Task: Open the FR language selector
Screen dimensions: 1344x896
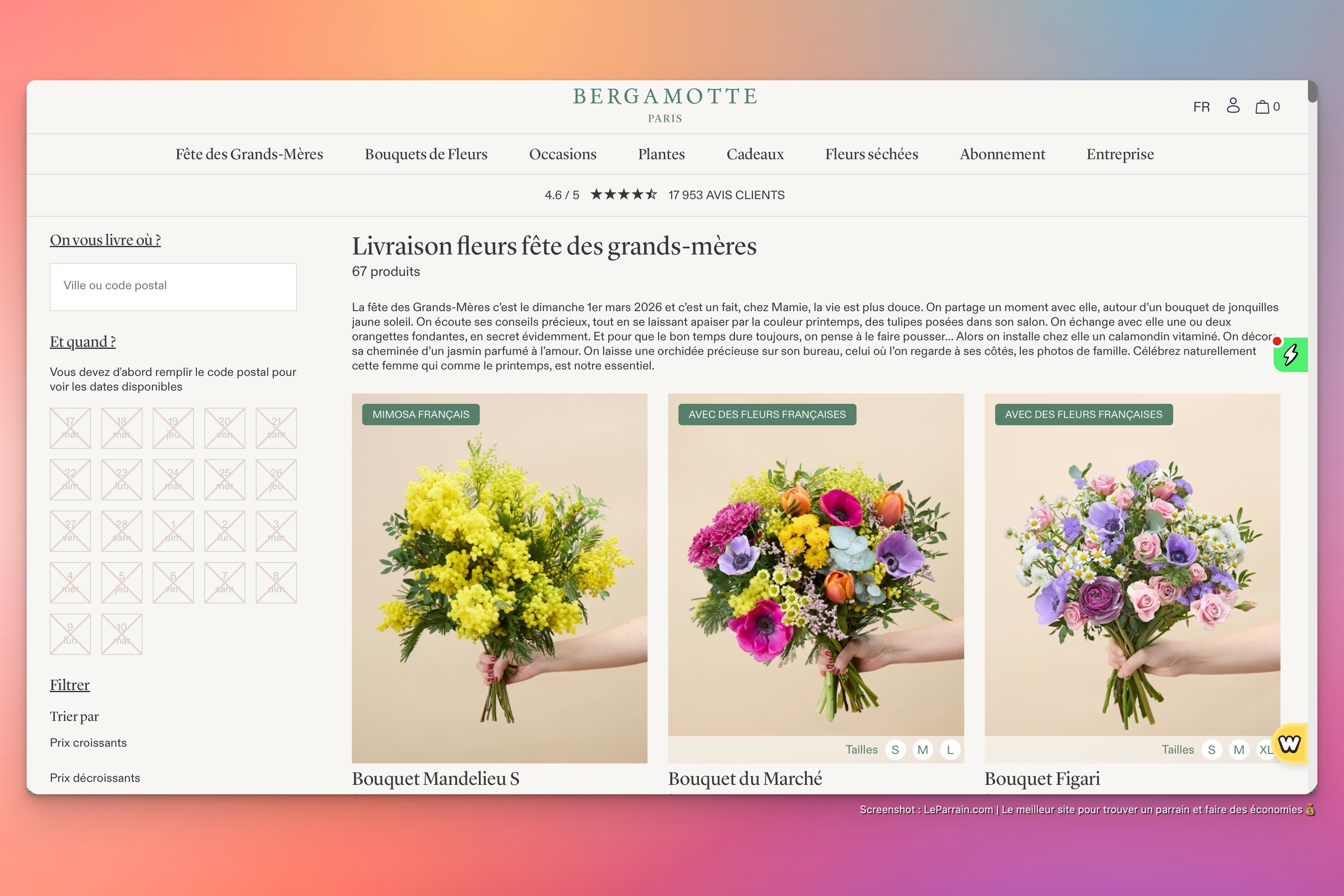Action: [x=1201, y=107]
